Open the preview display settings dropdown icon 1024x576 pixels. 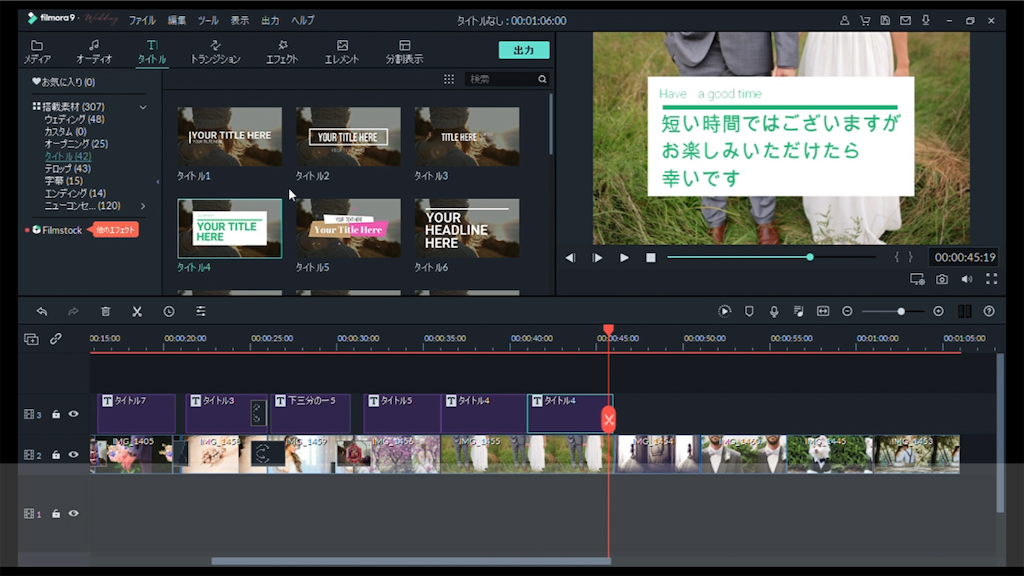(917, 279)
